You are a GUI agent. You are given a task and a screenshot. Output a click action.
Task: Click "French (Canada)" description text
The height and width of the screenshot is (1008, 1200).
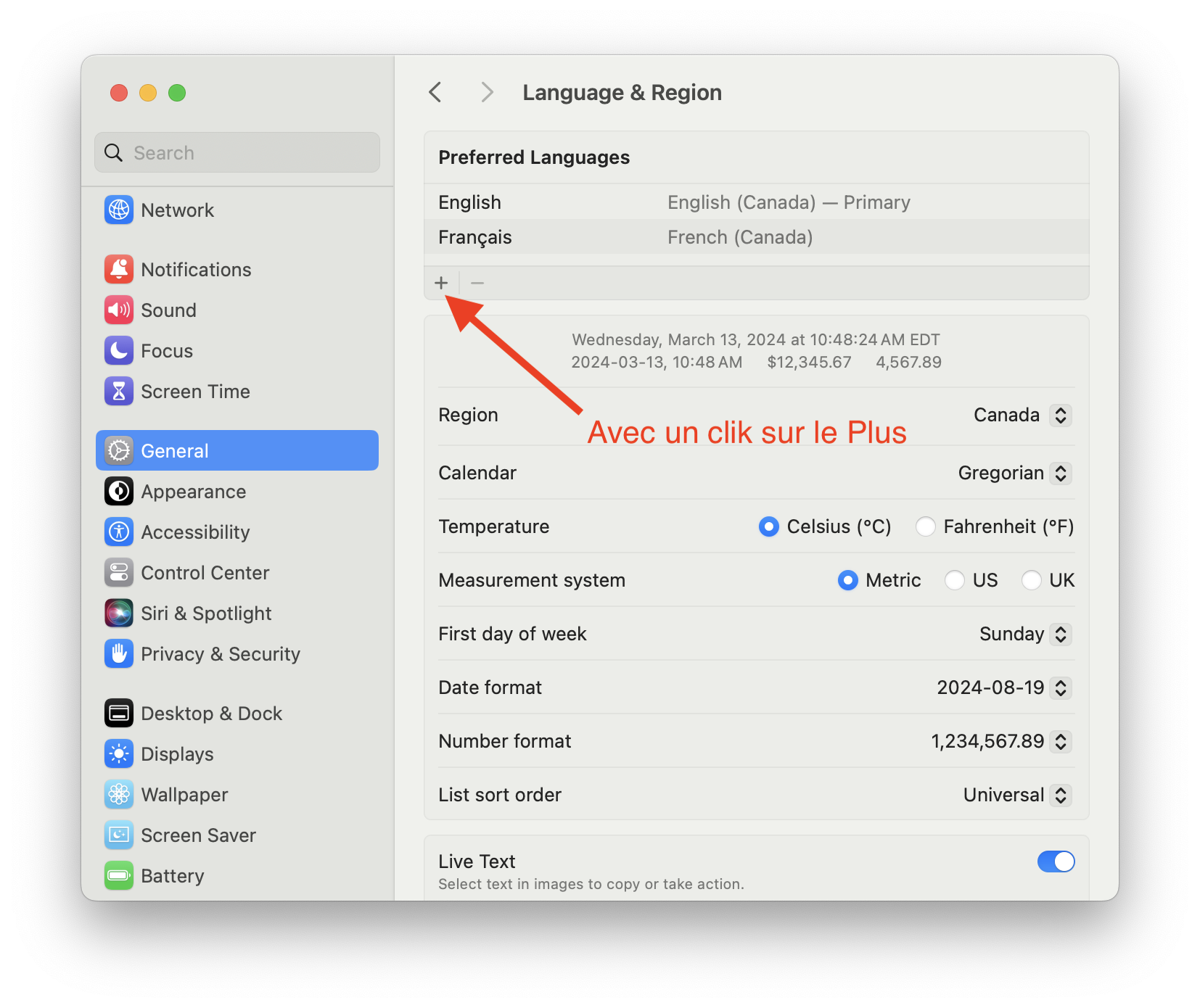pyautogui.click(x=741, y=237)
